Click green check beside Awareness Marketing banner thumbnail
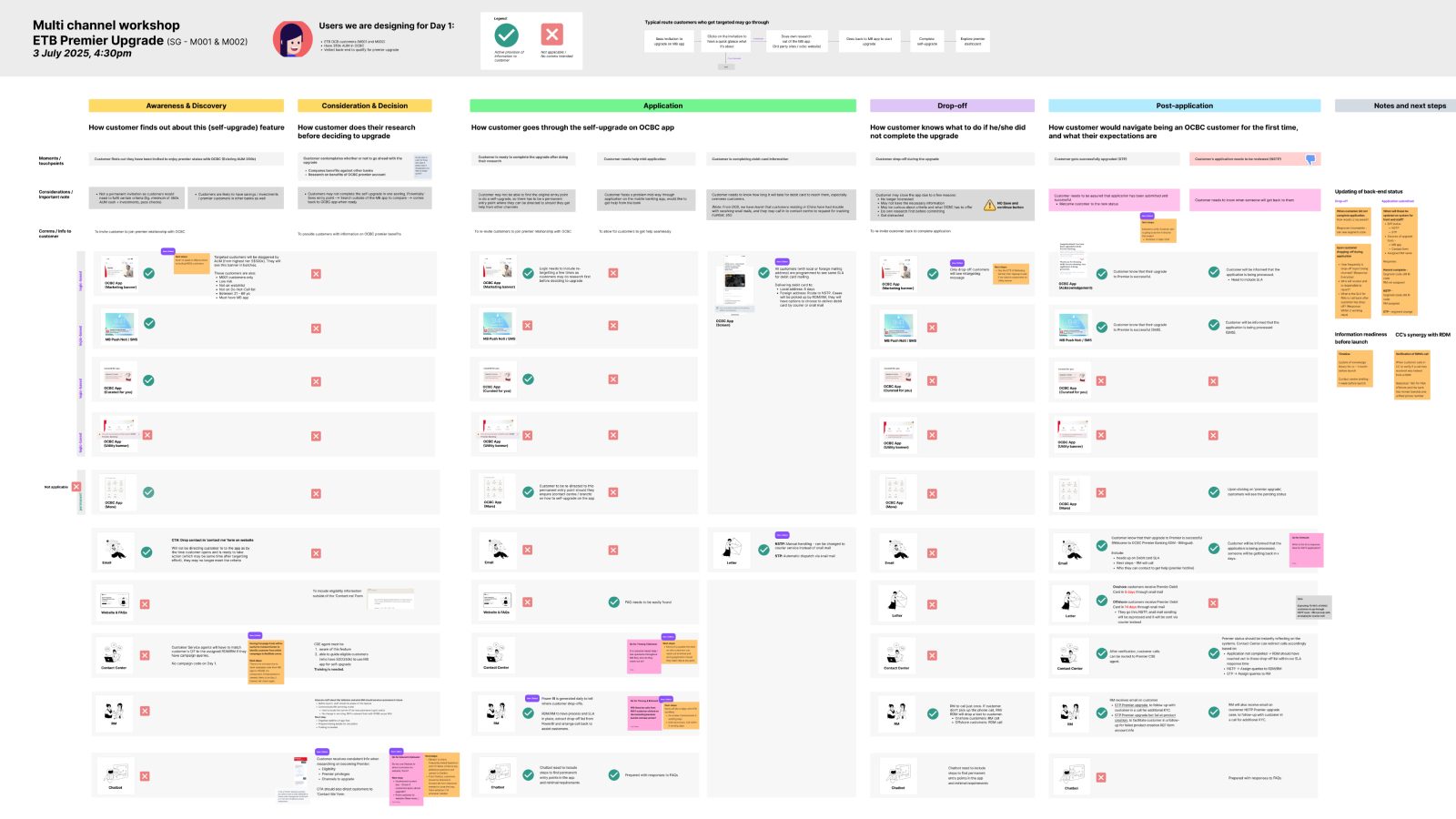 click(x=149, y=271)
